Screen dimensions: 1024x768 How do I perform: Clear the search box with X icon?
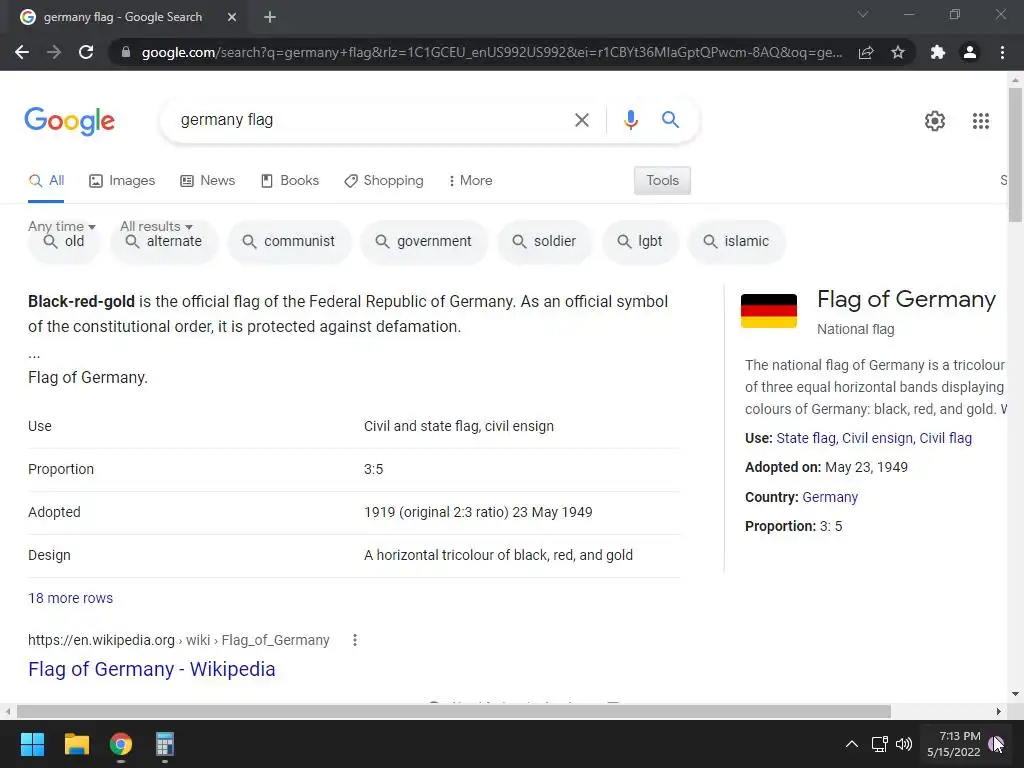point(581,120)
